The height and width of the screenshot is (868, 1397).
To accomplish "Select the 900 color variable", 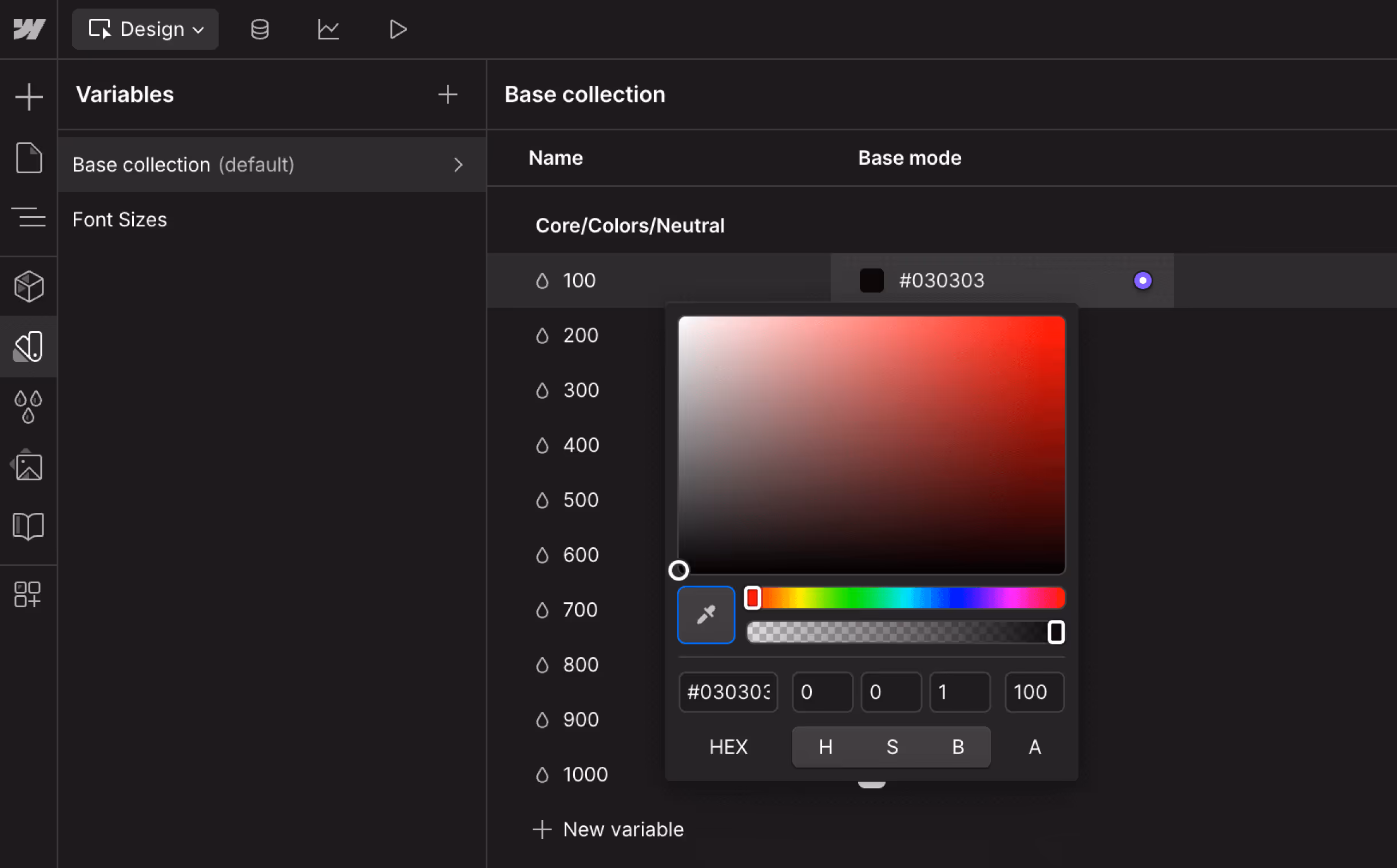I will coord(581,719).
